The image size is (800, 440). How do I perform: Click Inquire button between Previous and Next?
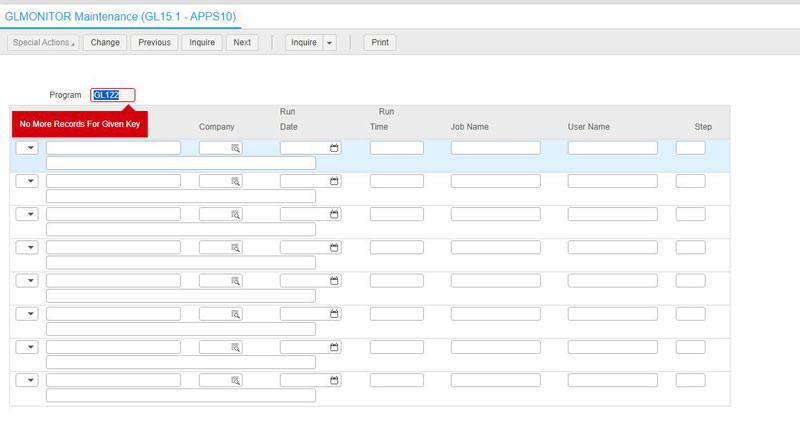202,42
